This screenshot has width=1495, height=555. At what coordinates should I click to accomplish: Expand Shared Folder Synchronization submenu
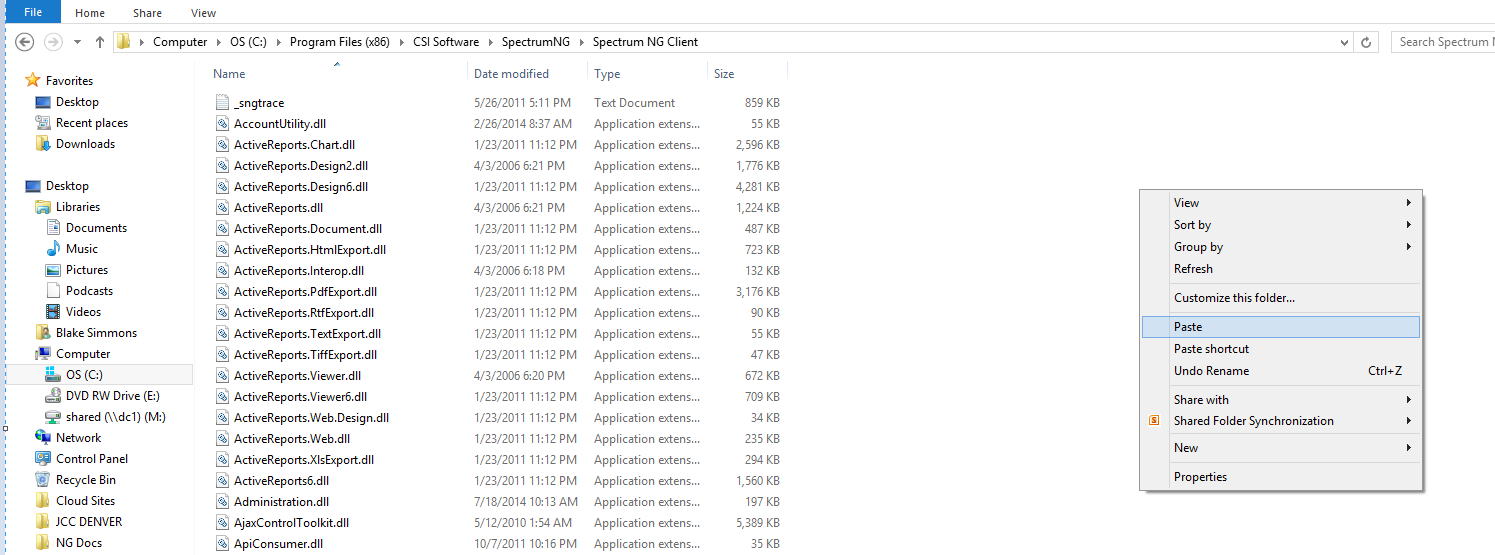(x=1281, y=421)
